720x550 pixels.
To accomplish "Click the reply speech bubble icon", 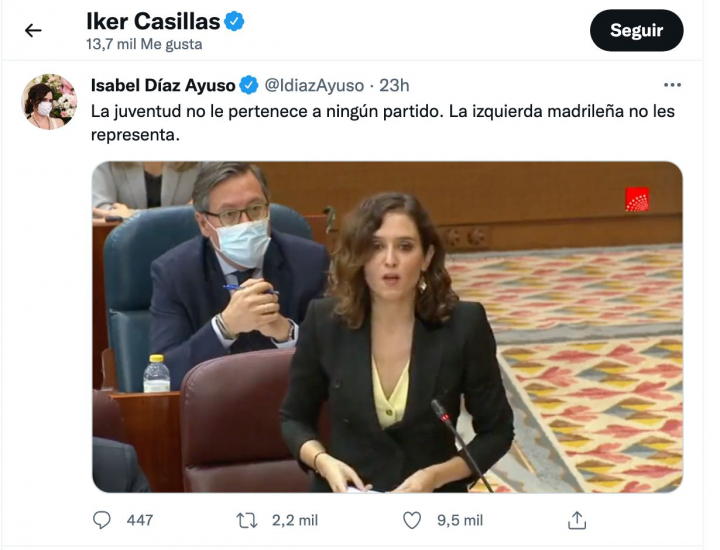I will click(x=101, y=520).
